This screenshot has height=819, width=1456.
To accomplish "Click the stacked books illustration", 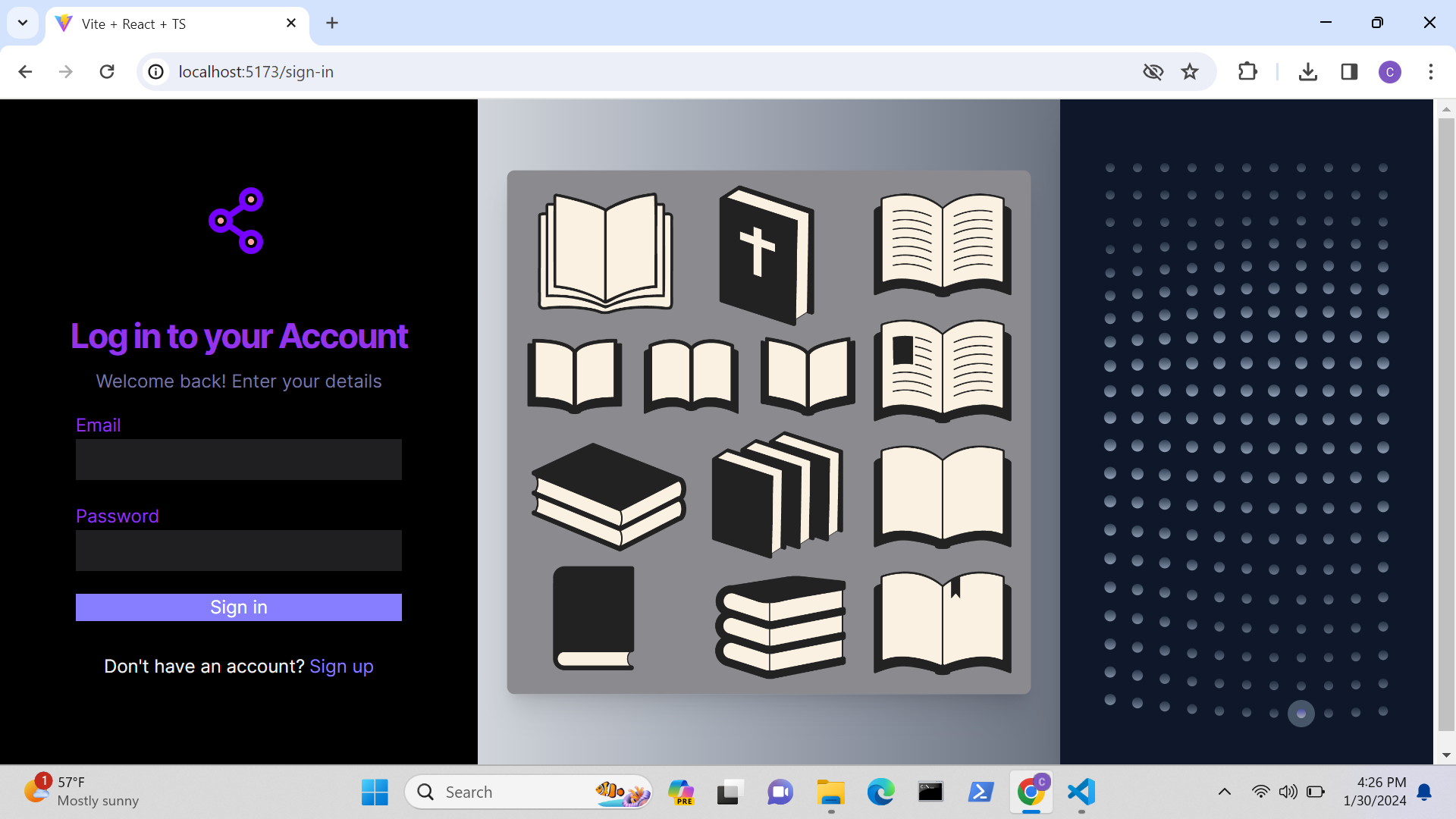I will [780, 626].
